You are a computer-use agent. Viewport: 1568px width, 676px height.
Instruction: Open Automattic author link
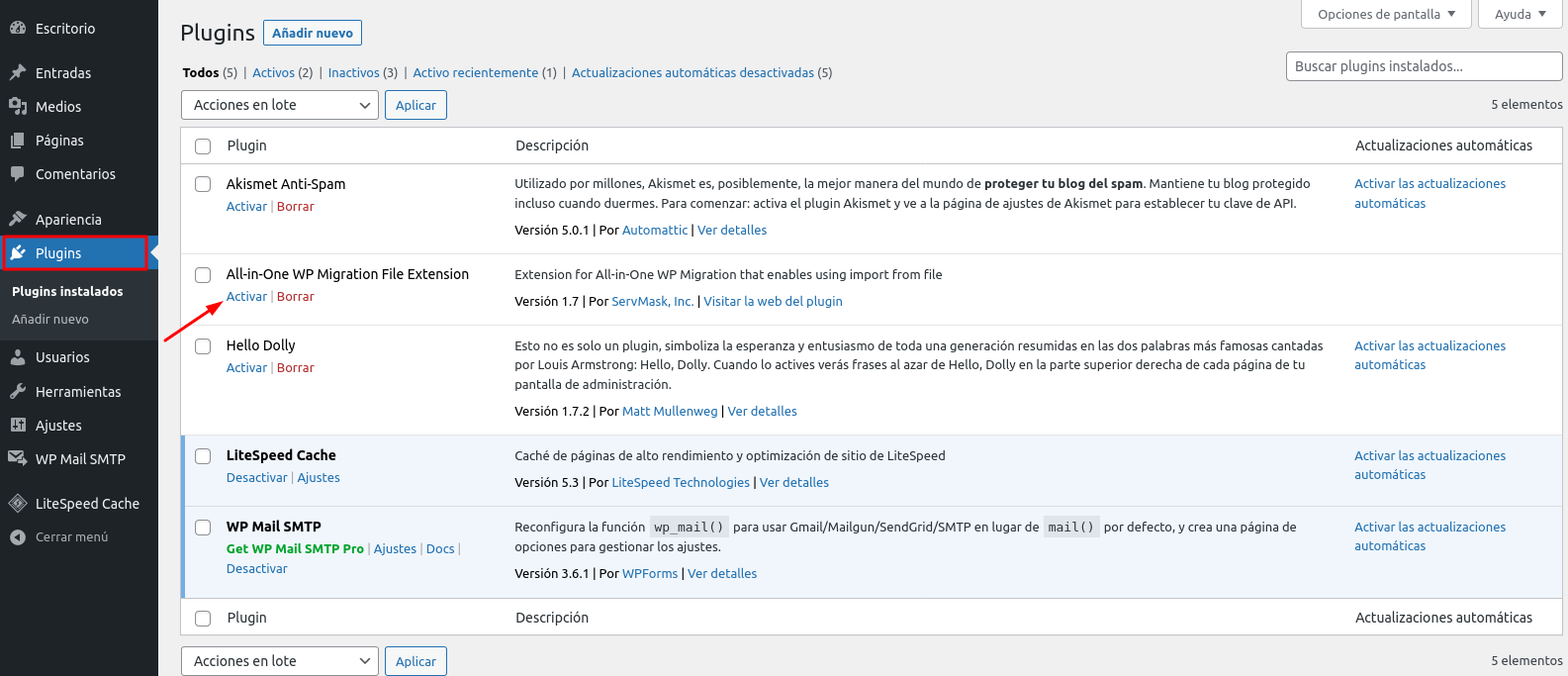pyautogui.click(x=655, y=231)
